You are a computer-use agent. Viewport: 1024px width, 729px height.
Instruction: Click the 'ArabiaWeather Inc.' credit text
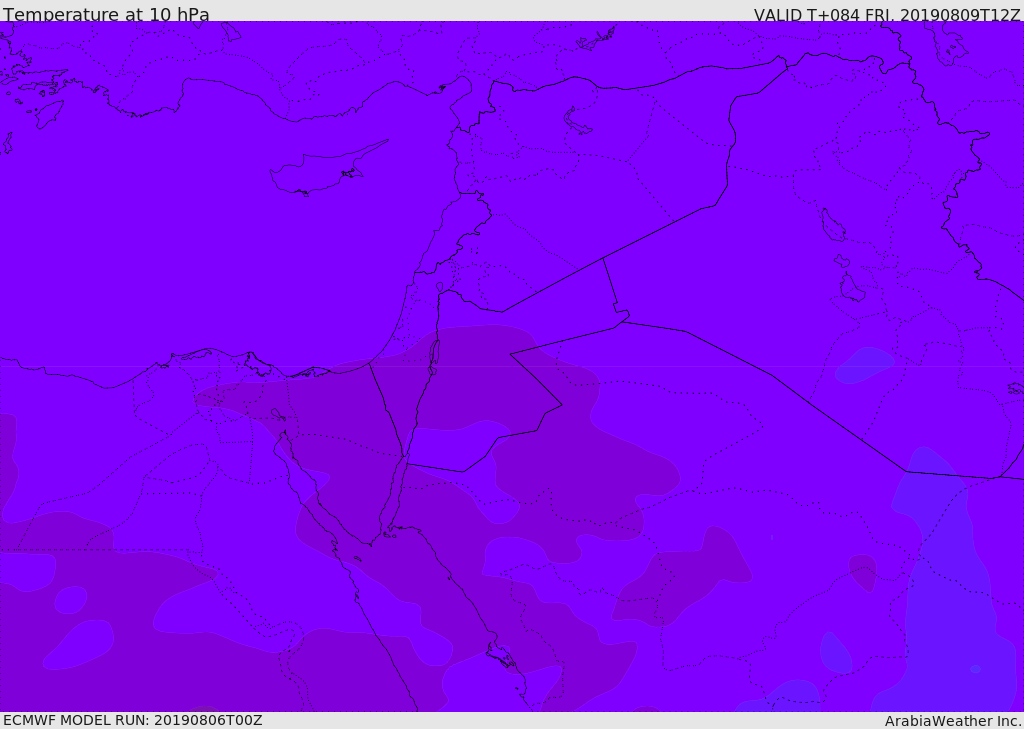953,721
